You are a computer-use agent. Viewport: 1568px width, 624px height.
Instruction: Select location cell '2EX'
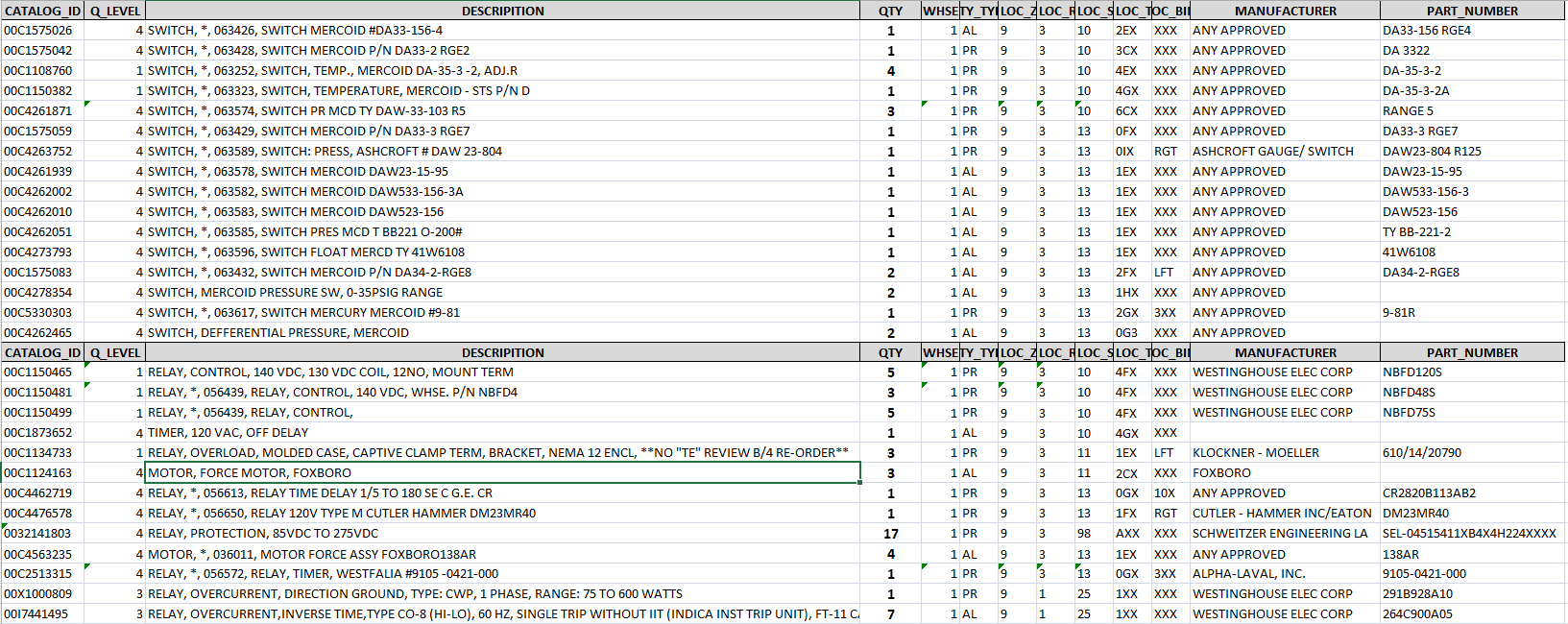click(x=1132, y=31)
